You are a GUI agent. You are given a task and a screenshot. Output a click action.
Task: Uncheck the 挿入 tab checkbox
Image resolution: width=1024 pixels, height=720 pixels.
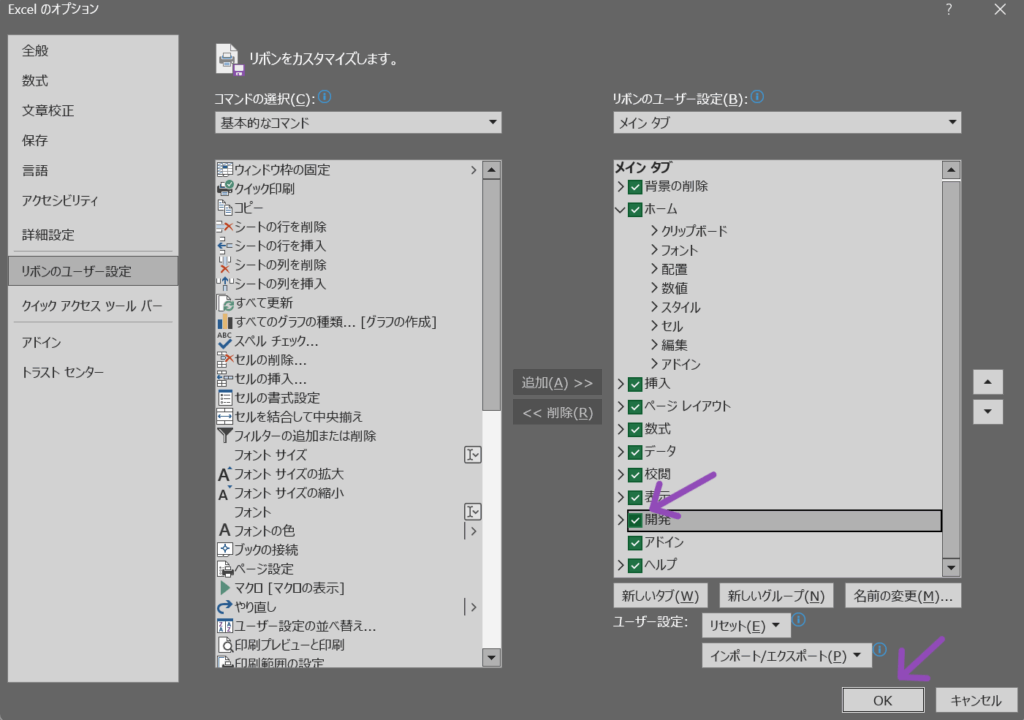tap(635, 384)
